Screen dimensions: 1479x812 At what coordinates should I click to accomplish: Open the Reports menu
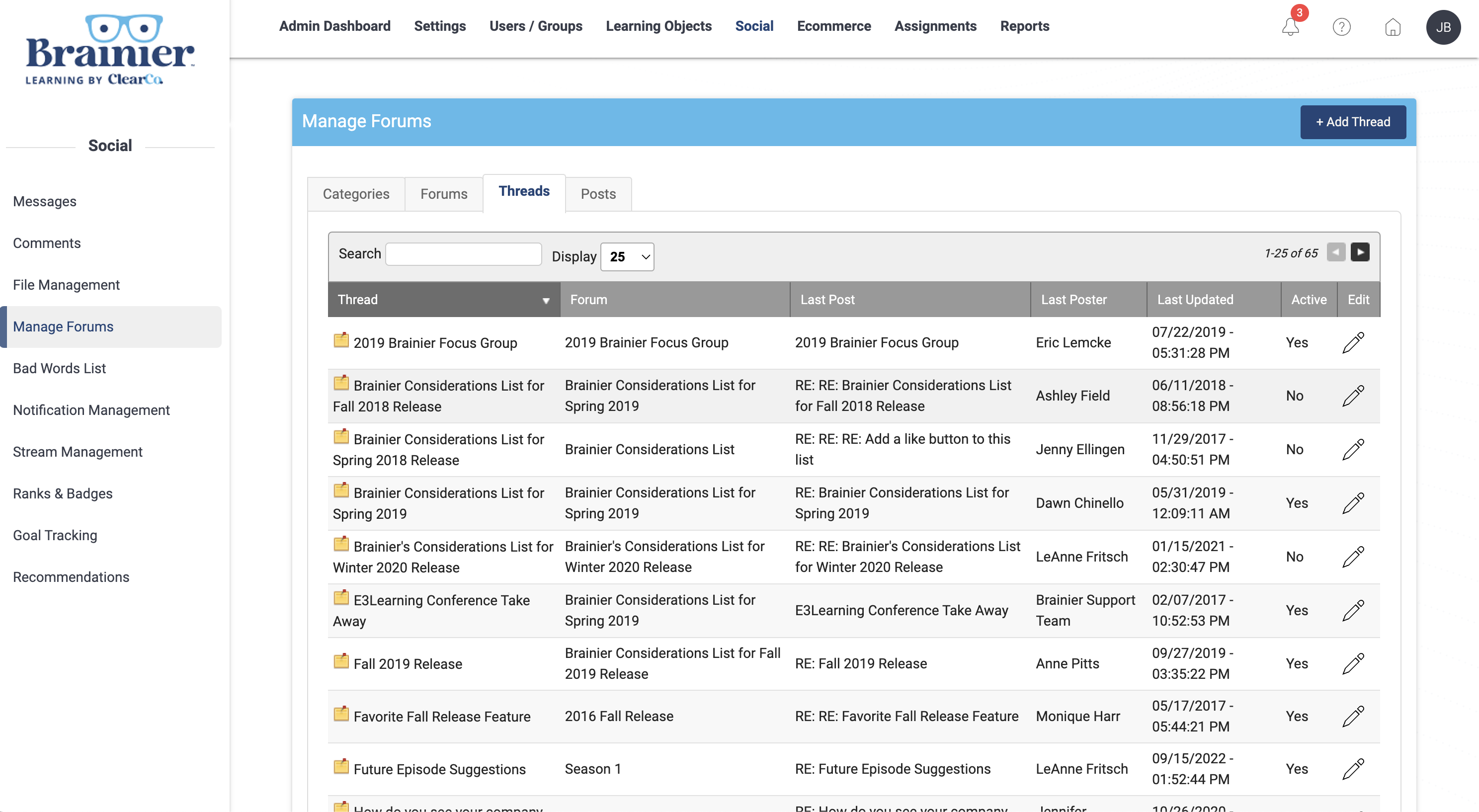coord(1024,26)
